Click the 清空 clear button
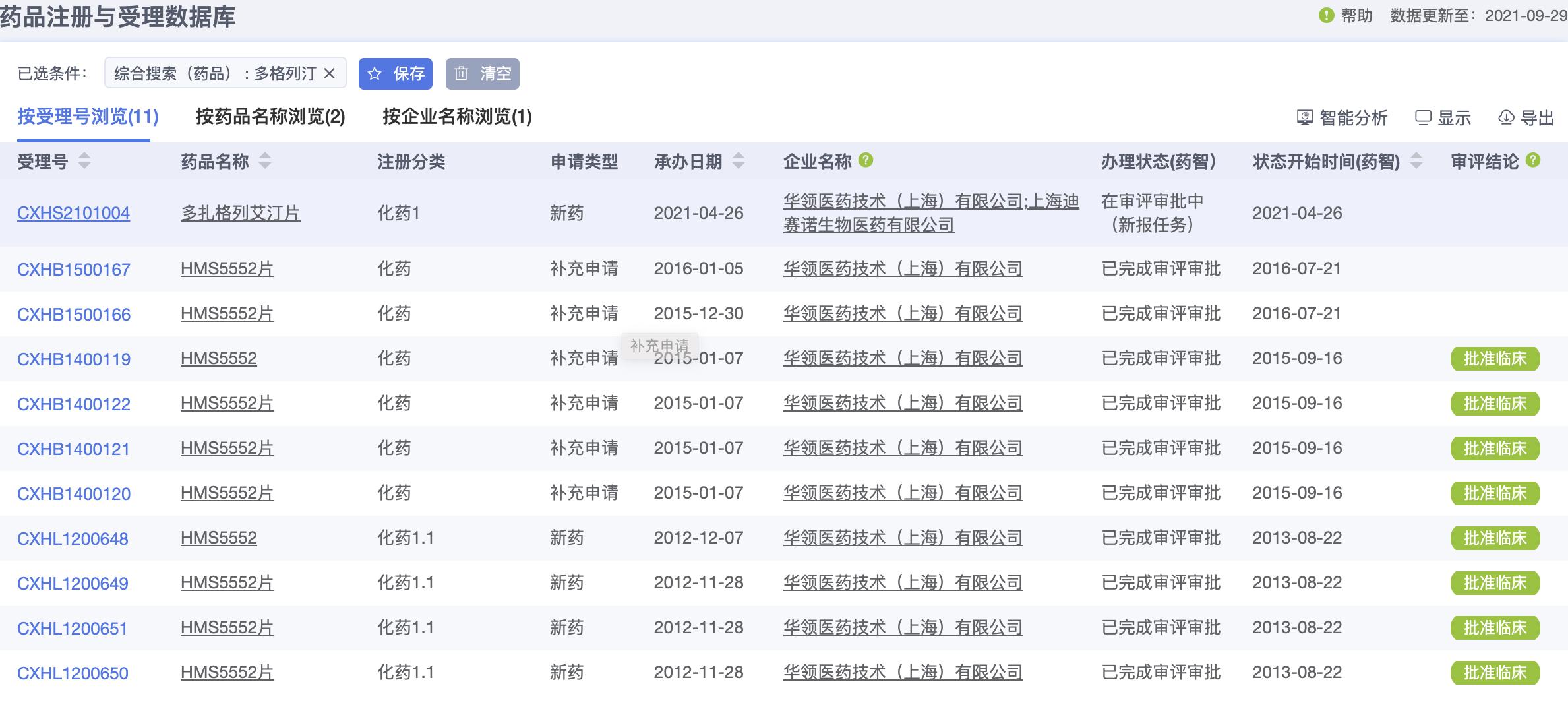The height and width of the screenshot is (715, 1568). [483, 74]
